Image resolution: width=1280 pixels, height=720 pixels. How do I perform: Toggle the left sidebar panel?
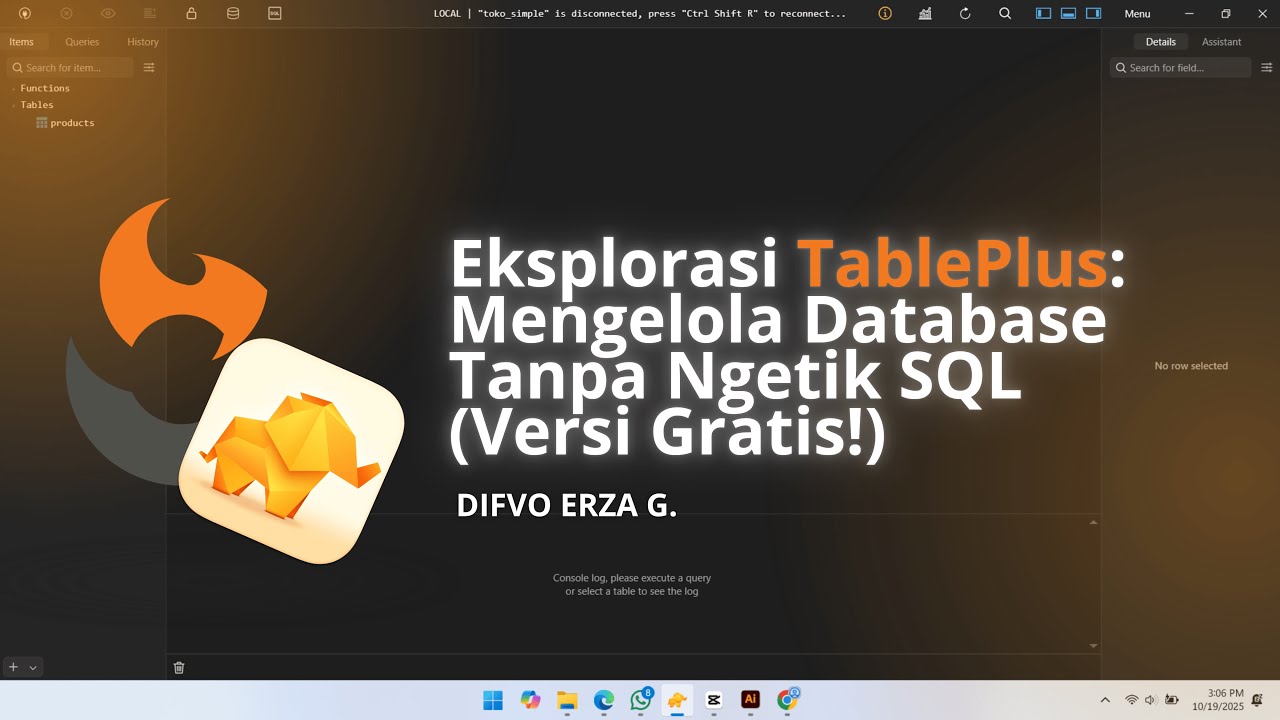coord(1043,13)
